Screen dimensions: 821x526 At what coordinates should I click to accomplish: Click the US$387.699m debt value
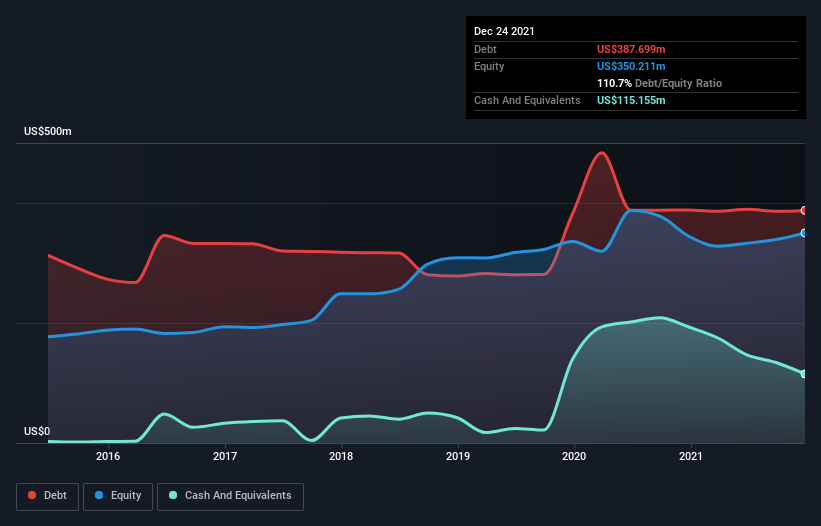631,49
